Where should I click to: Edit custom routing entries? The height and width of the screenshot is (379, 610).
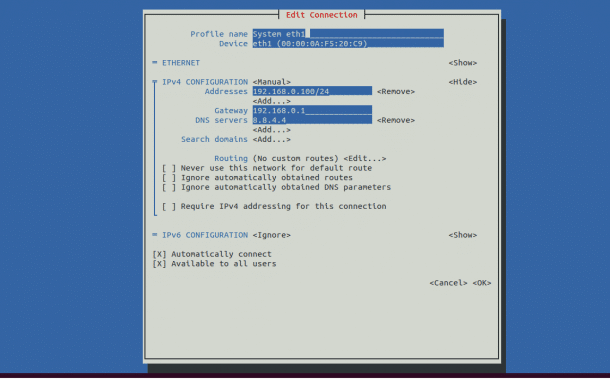pos(365,158)
